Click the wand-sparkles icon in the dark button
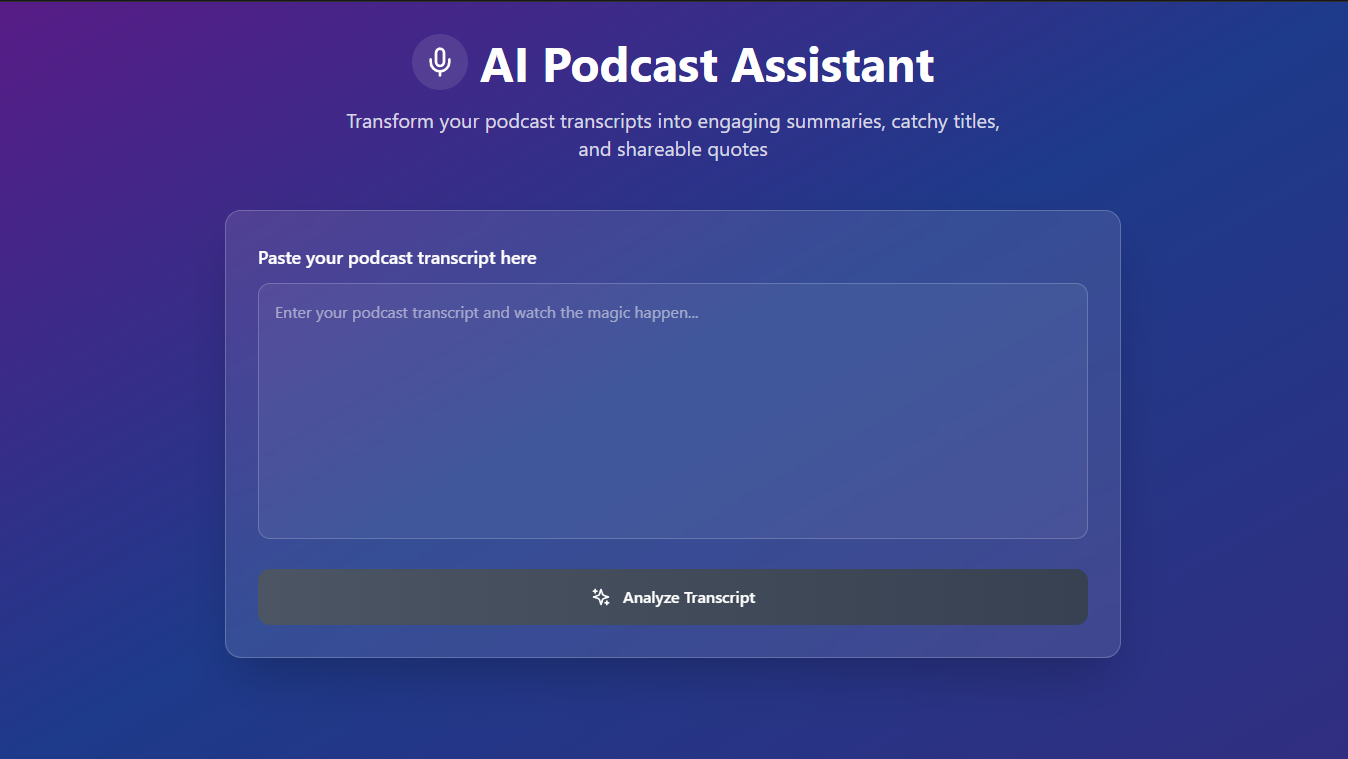The height and width of the screenshot is (759, 1348). [600, 597]
